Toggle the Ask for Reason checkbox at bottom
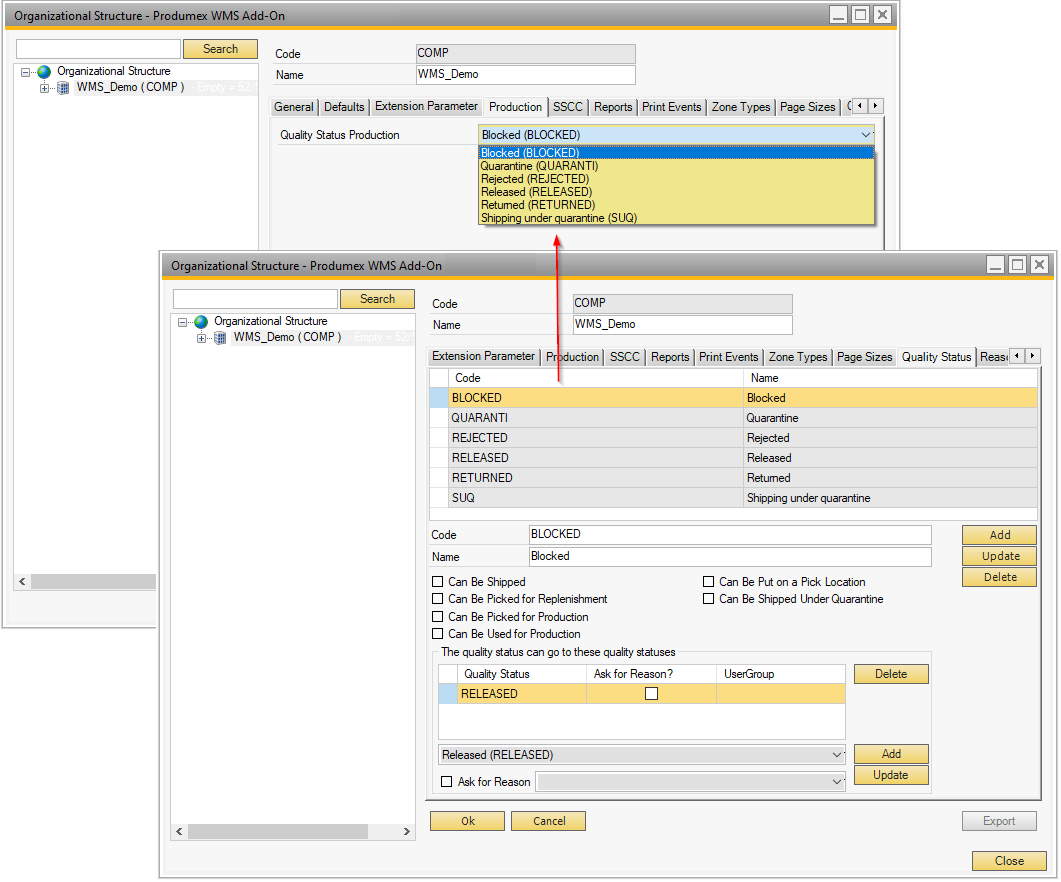Screen dimensions: 1061x882 (x=447, y=782)
